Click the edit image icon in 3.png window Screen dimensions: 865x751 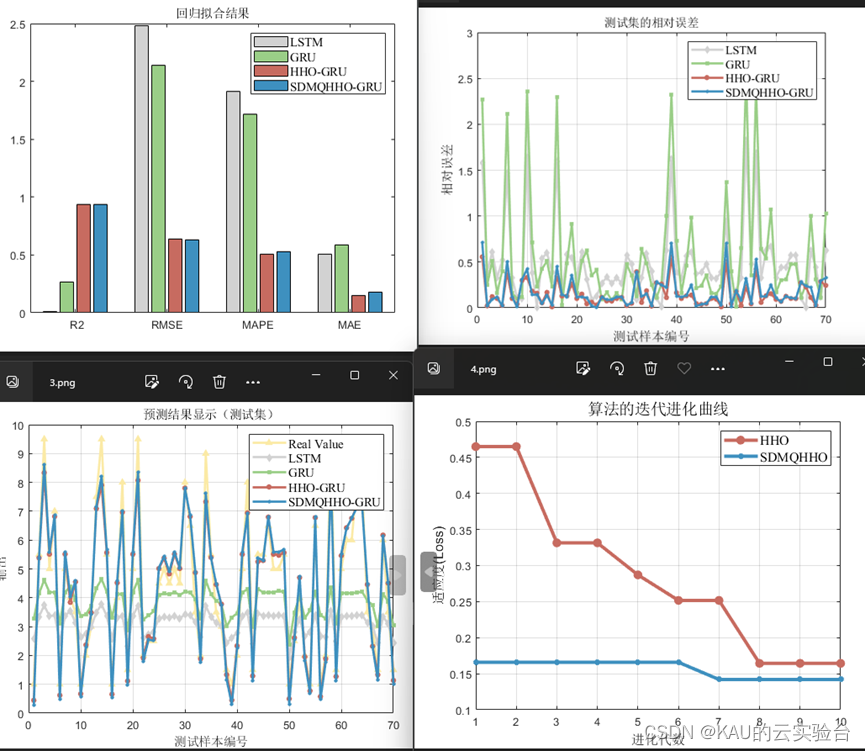pyautogui.click(x=152, y=382)
